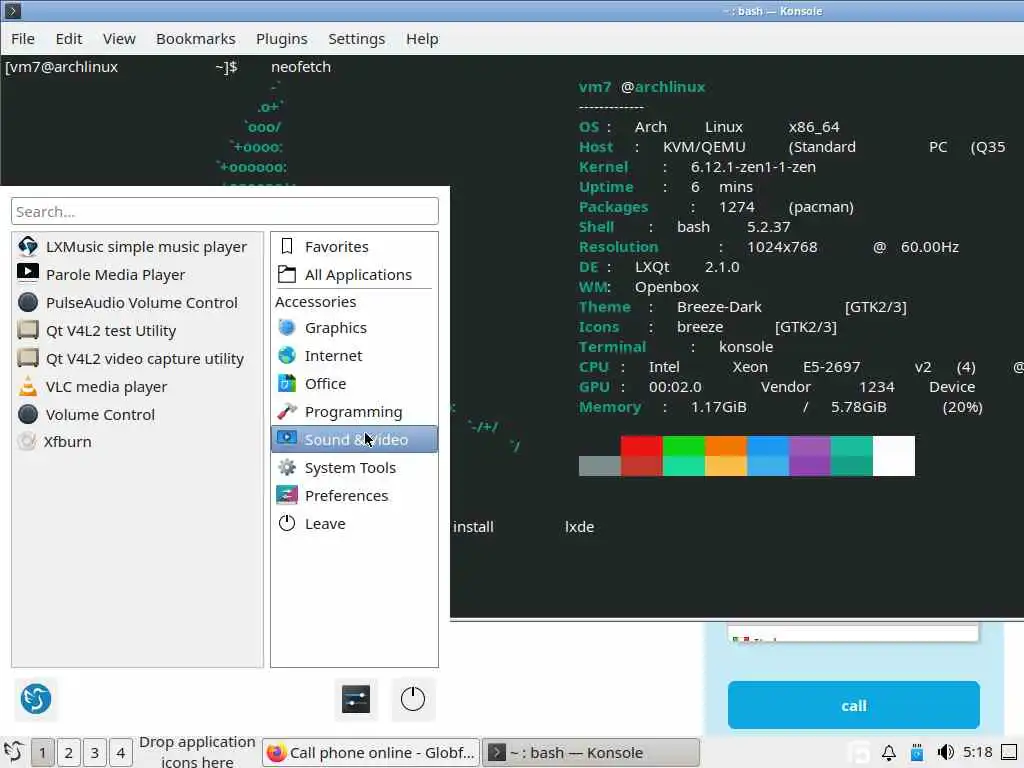This screenshot has width=1024, height=768.
Task: Select Sound & Video category
Action: click(x=354, y=440)
